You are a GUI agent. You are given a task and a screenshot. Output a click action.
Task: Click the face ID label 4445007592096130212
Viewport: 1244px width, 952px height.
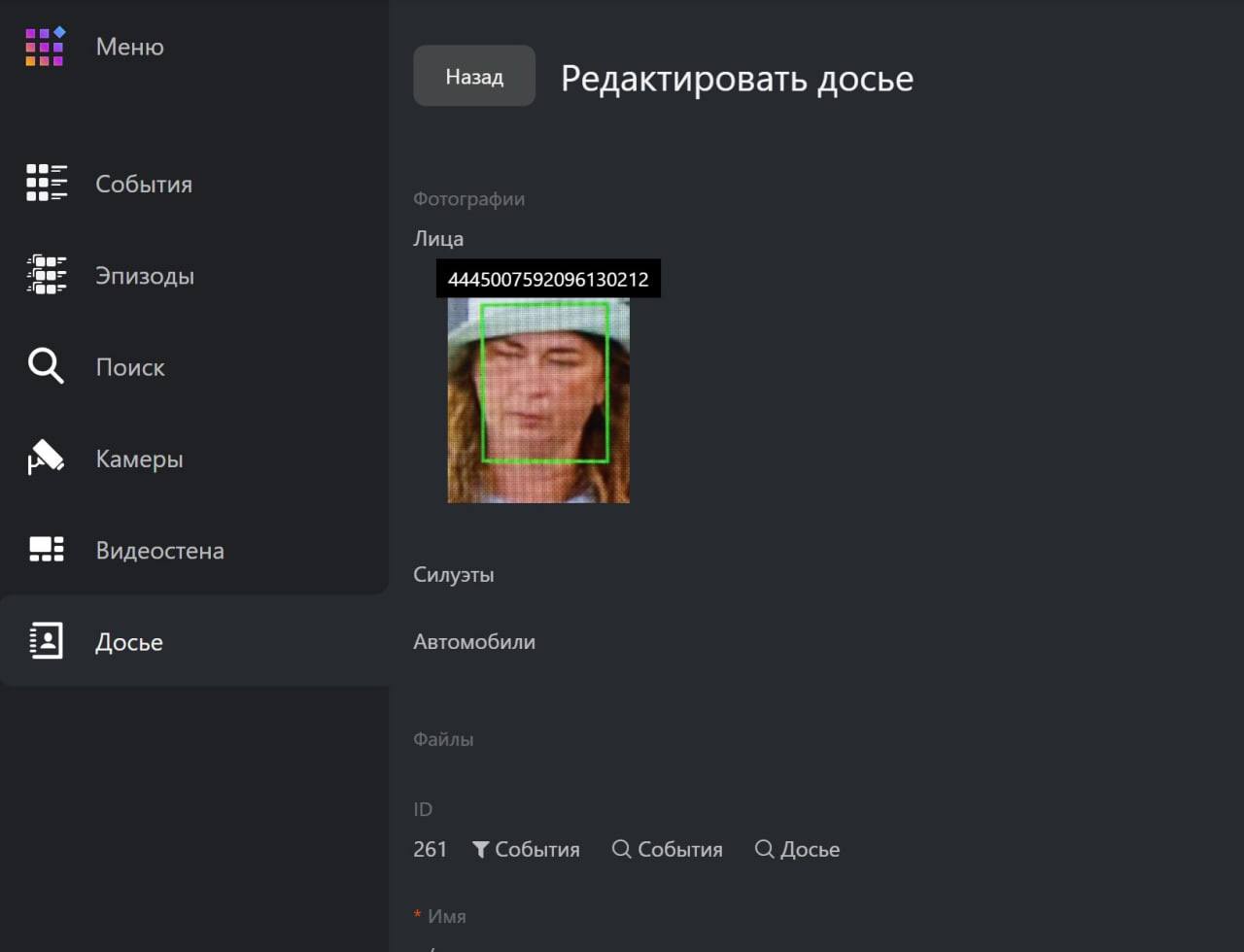coord(548,280)
